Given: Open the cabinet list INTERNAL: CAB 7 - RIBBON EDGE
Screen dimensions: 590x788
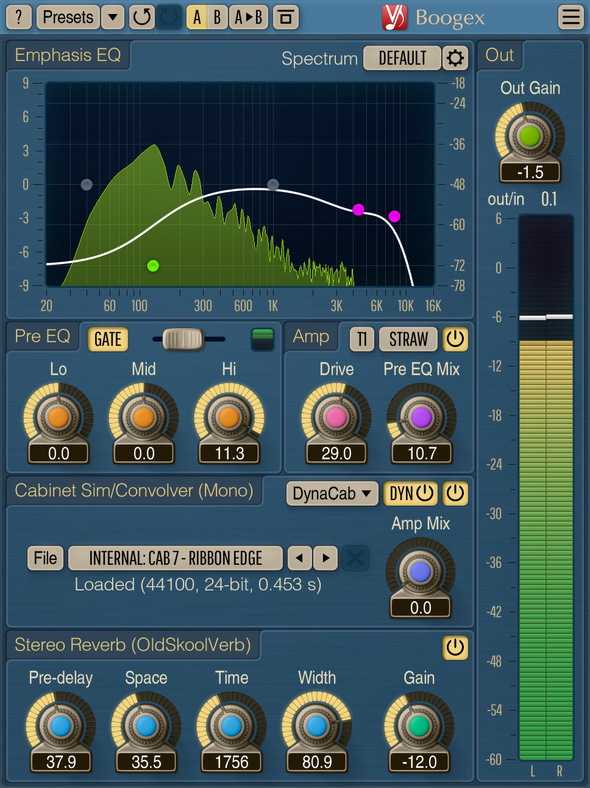Looking at the screenshot, I should [175, 558].
